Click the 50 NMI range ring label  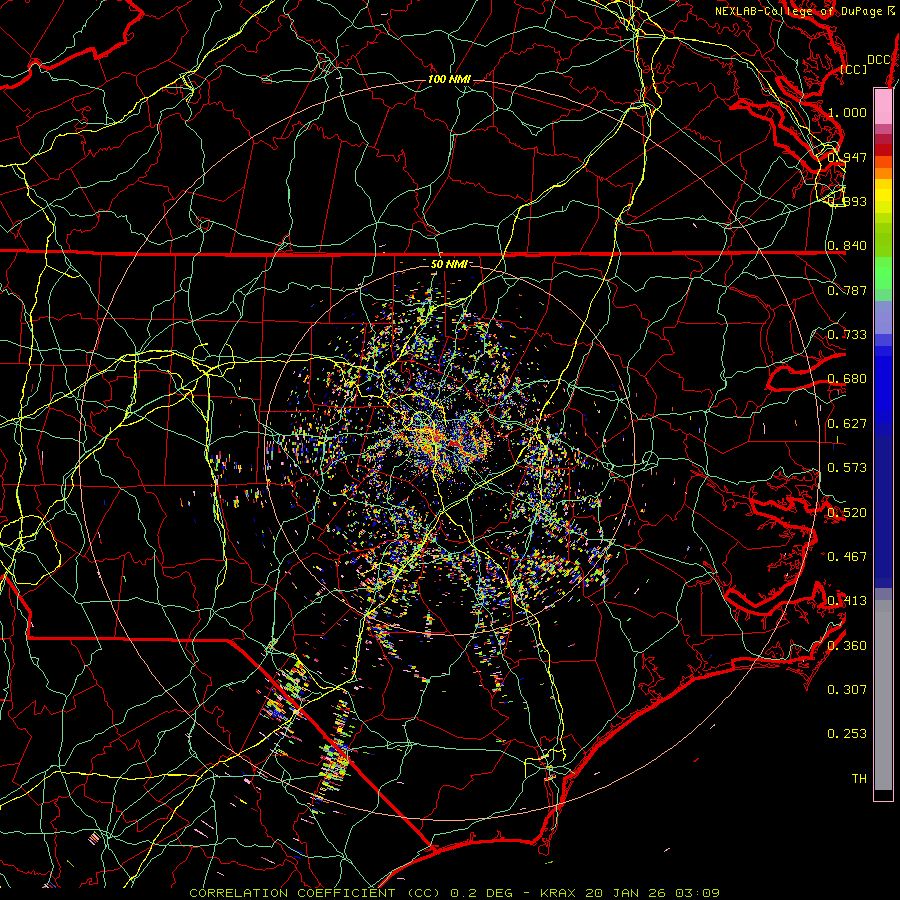point(449,264)
